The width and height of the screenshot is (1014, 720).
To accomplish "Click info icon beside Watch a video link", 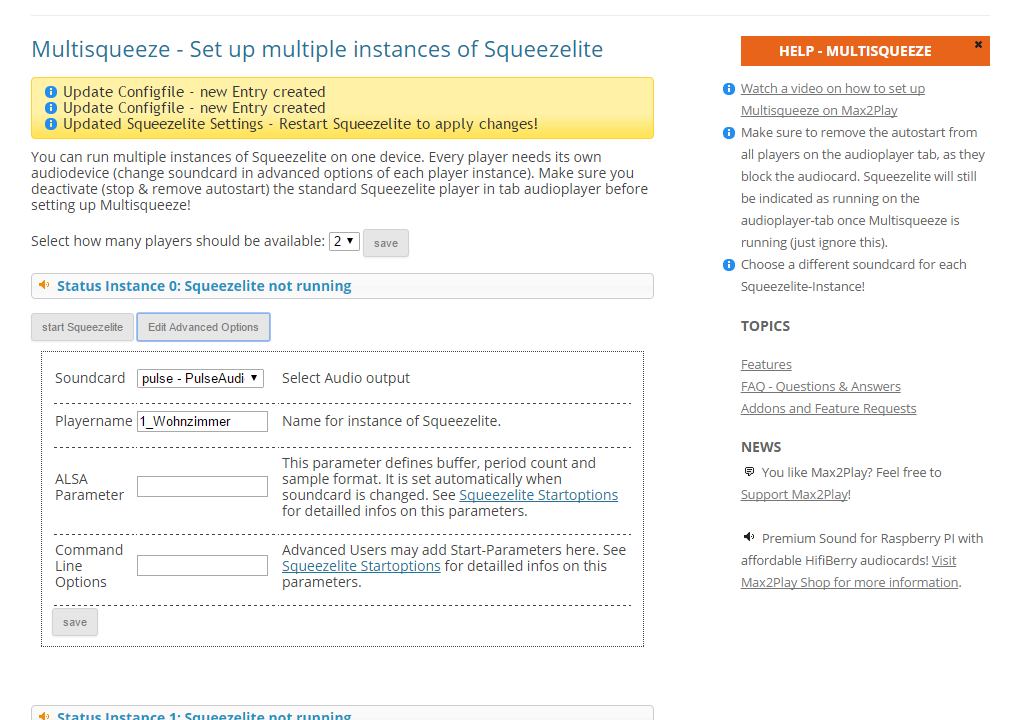I will tap(729, 89).
